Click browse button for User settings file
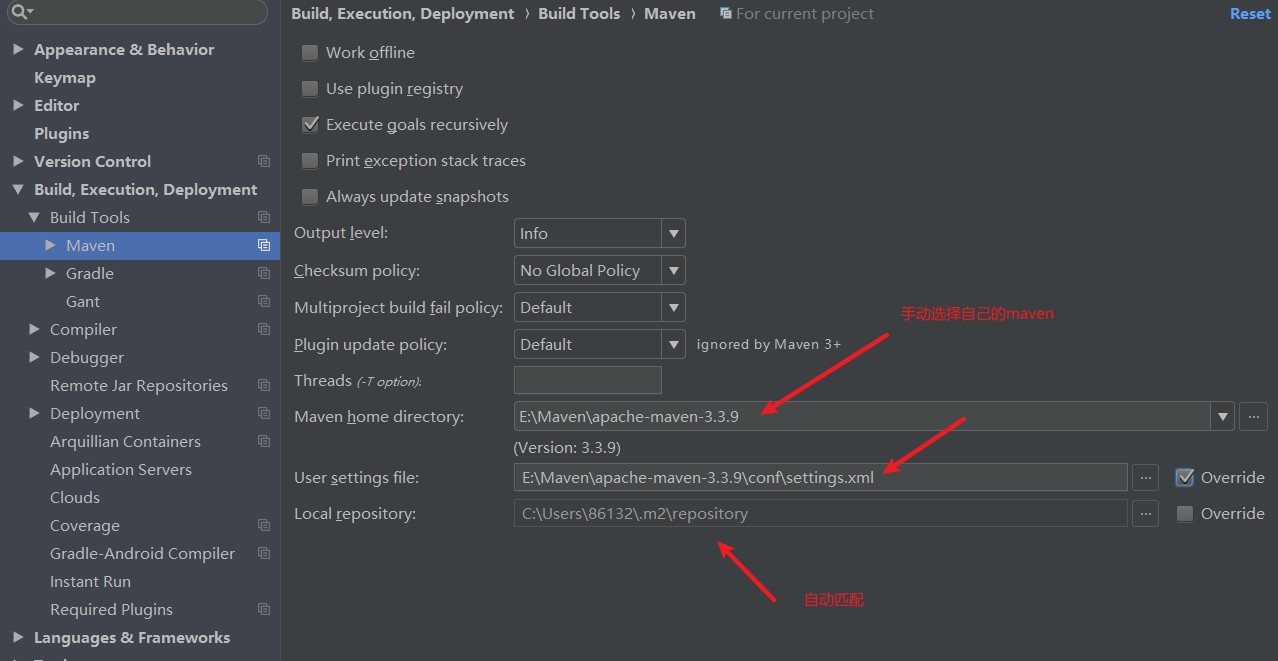Viewport: 1278px width, 661px height. (1145, 477)
